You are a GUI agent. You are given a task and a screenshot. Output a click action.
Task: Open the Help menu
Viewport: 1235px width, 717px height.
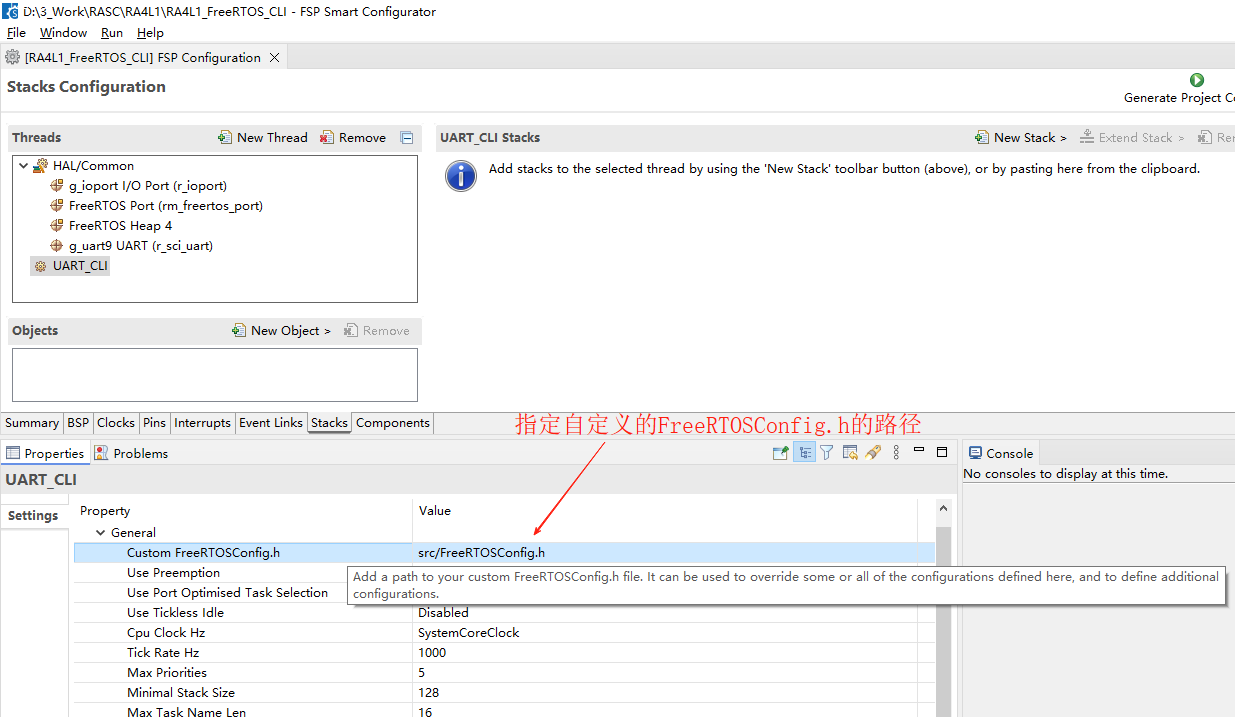tap(150, 33)
